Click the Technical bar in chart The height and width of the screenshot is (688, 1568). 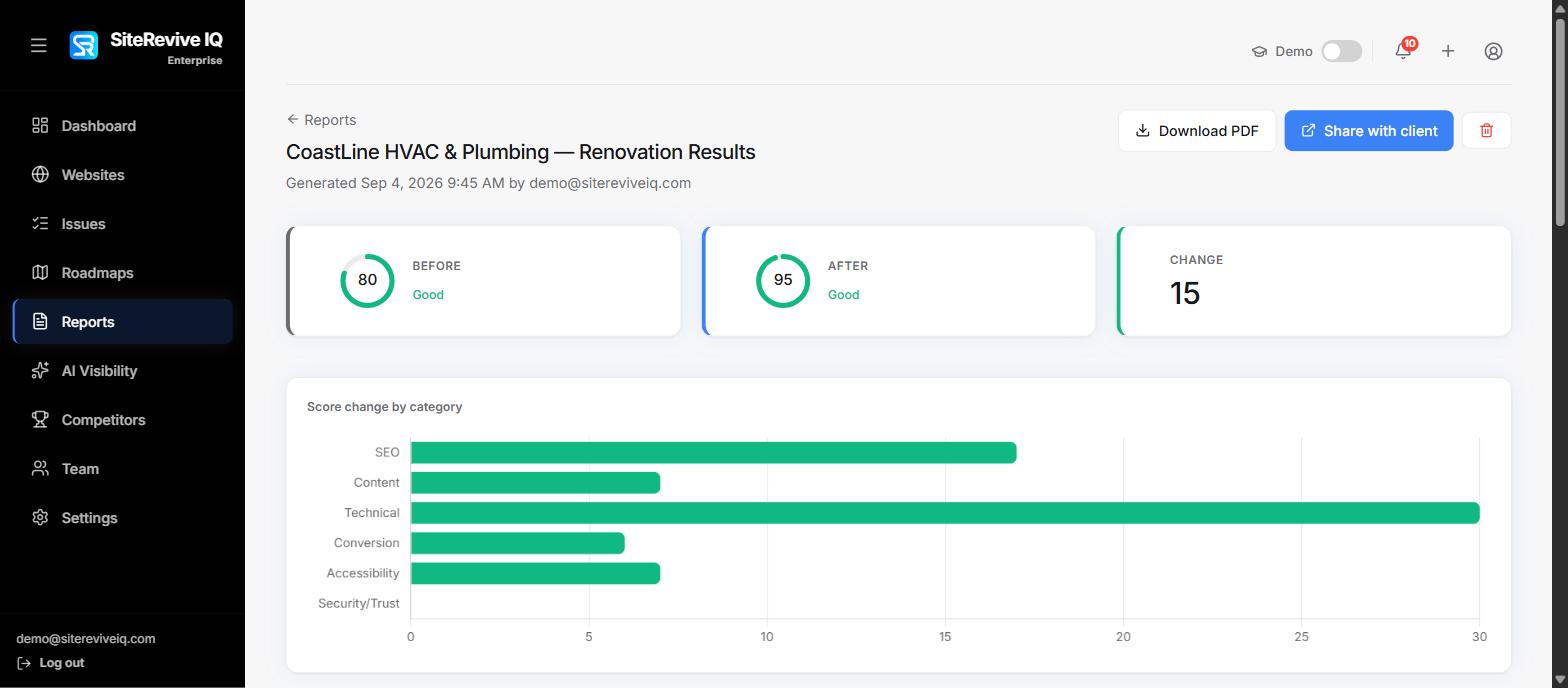point(945,513)
